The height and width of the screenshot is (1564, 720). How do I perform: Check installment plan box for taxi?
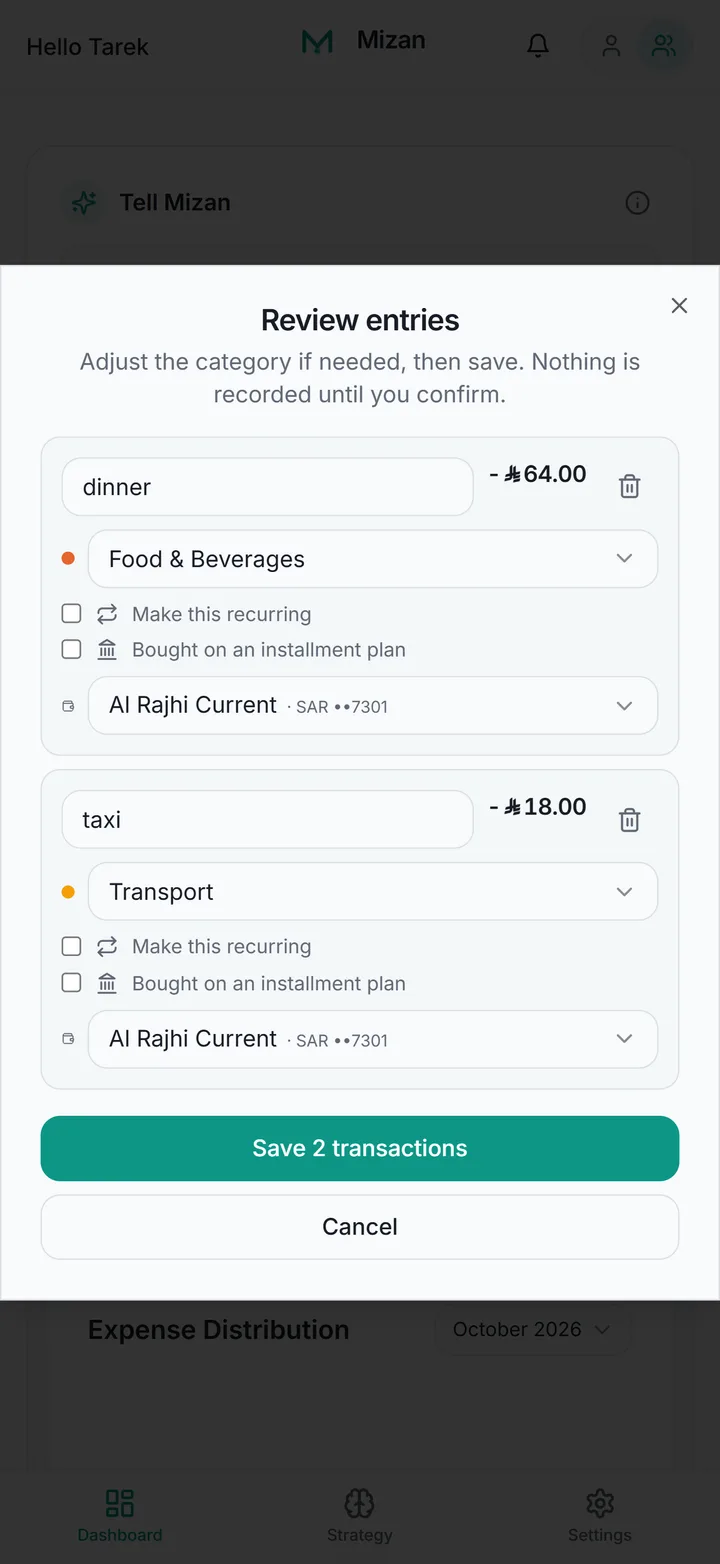pyautogui.click(x=71, y=982)
